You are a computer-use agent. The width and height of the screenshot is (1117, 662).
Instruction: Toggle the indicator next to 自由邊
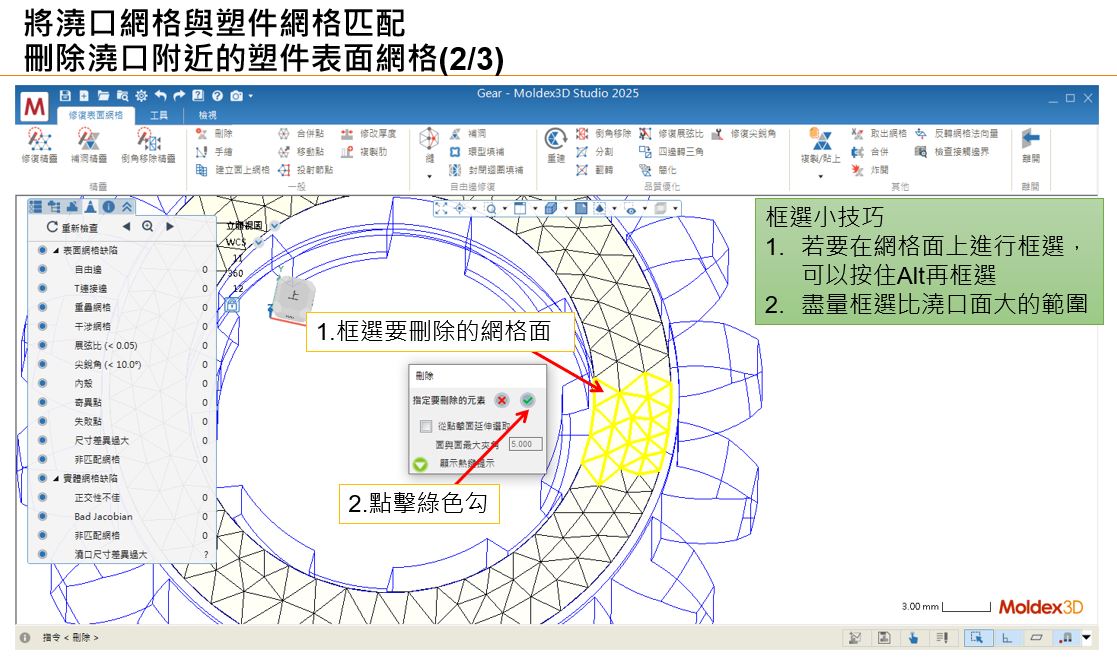tap(43, 269)
